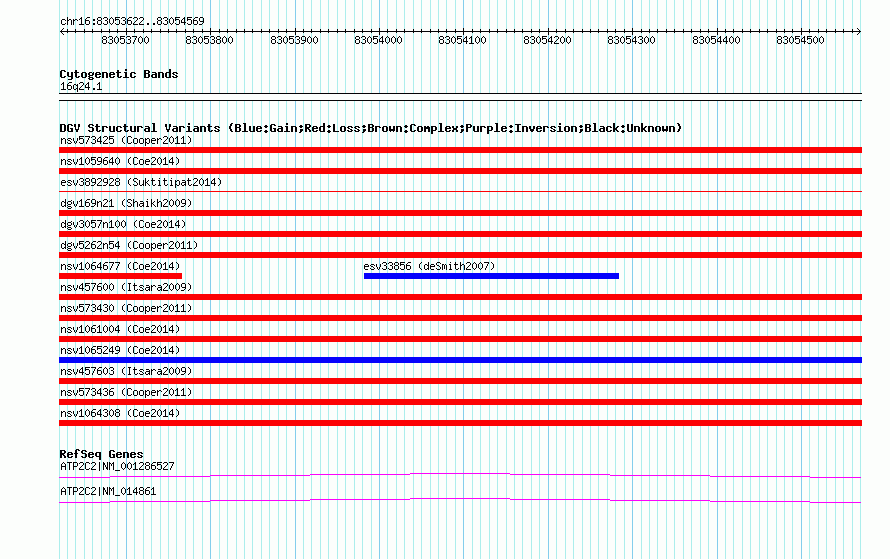Image resolution: width=890 pixels, height=559 pixels.
Task: Click the ruler's left arrowhead
Action: coord(62,31)
